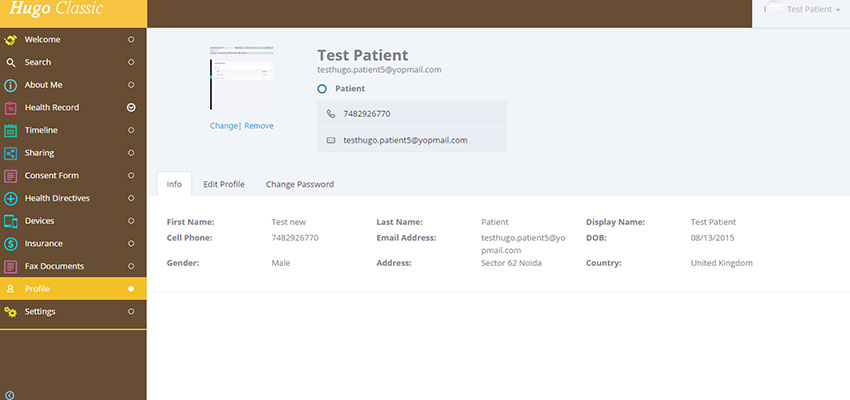Click the address value Sector 62 Noida
This screenshot has height=400, width=850.
(x=511, y=263)
